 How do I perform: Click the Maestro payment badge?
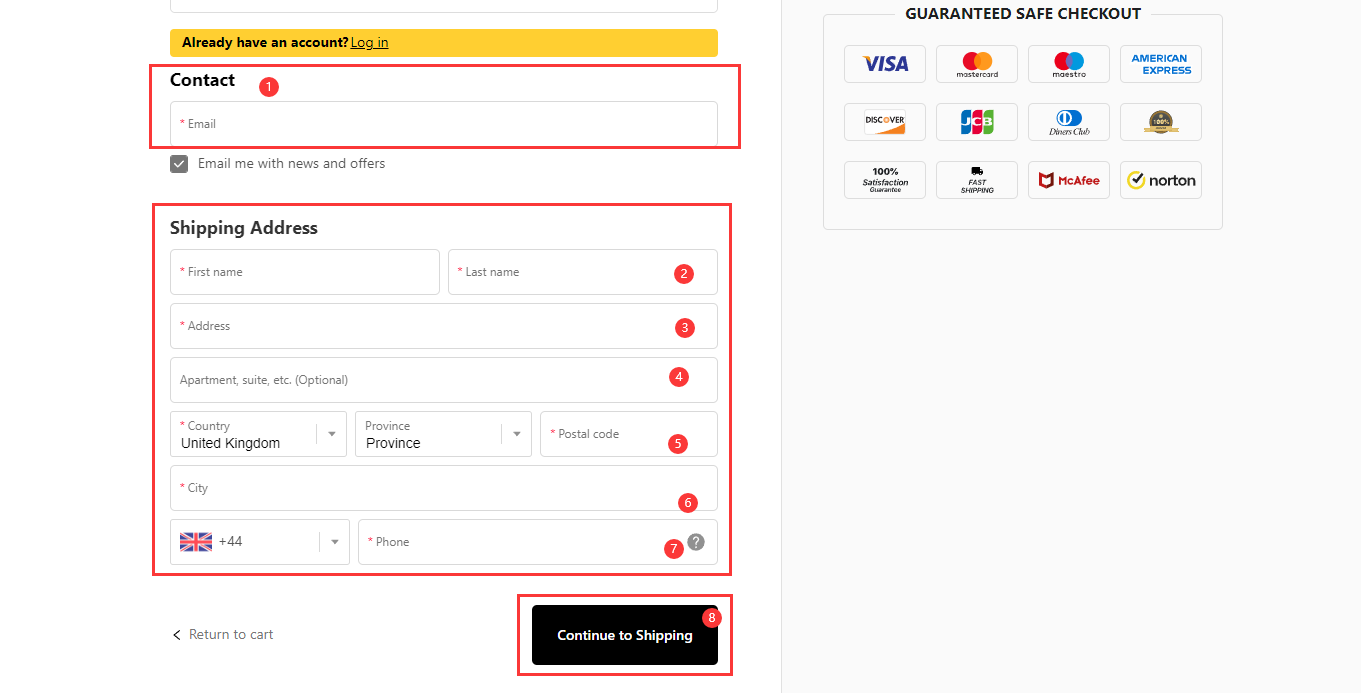[x=1068, y=64]
